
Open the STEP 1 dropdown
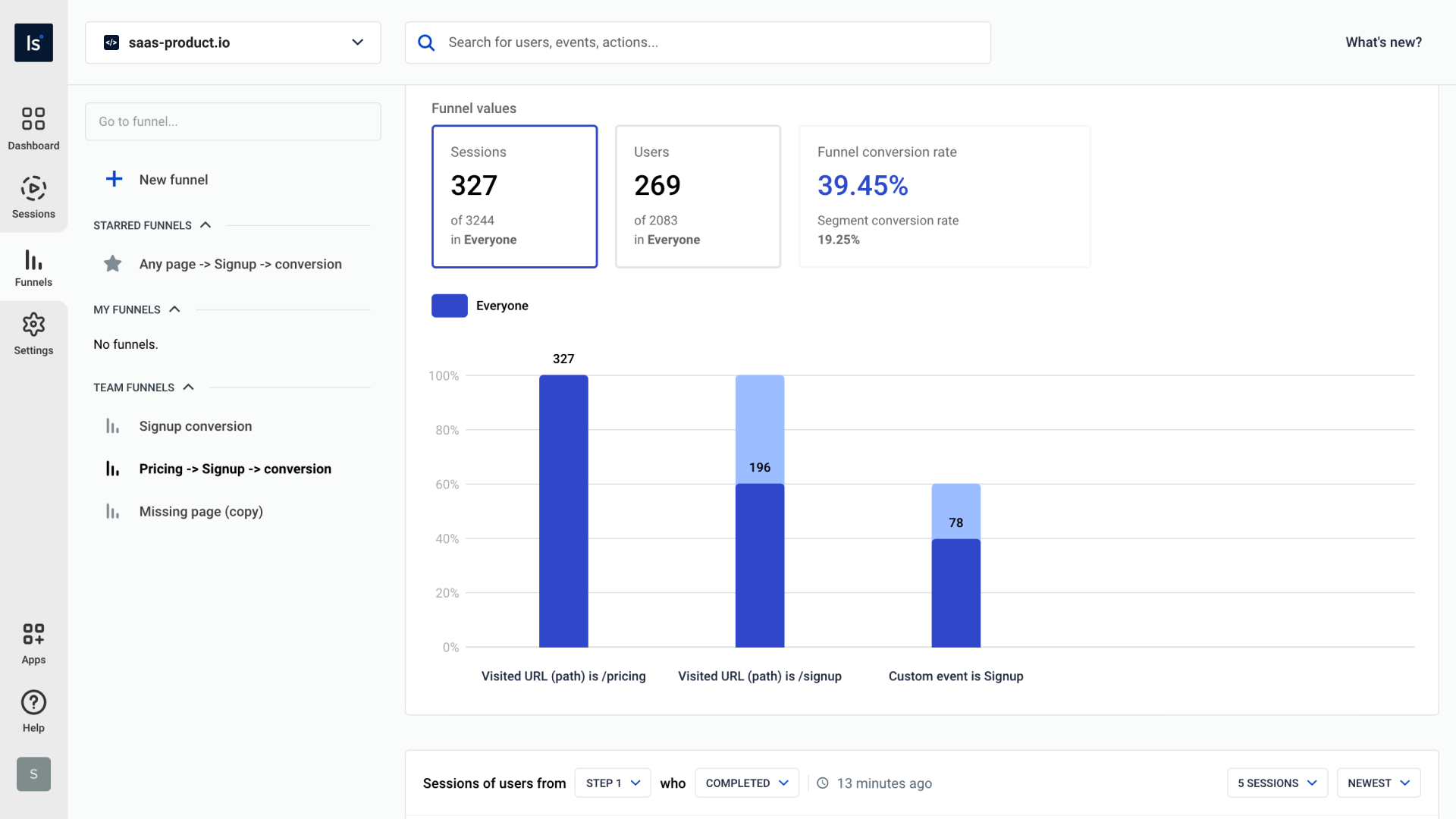[612, 783]
